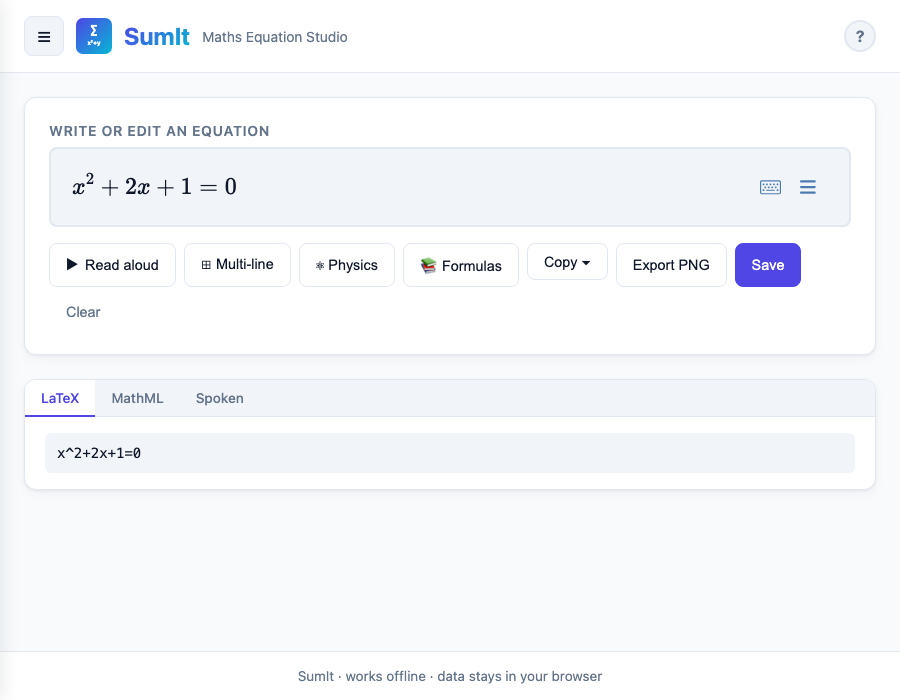Viewport: 900px width, 700px height.
Task: Open the hamburger menu at top left
Action: tap(43, 36)
